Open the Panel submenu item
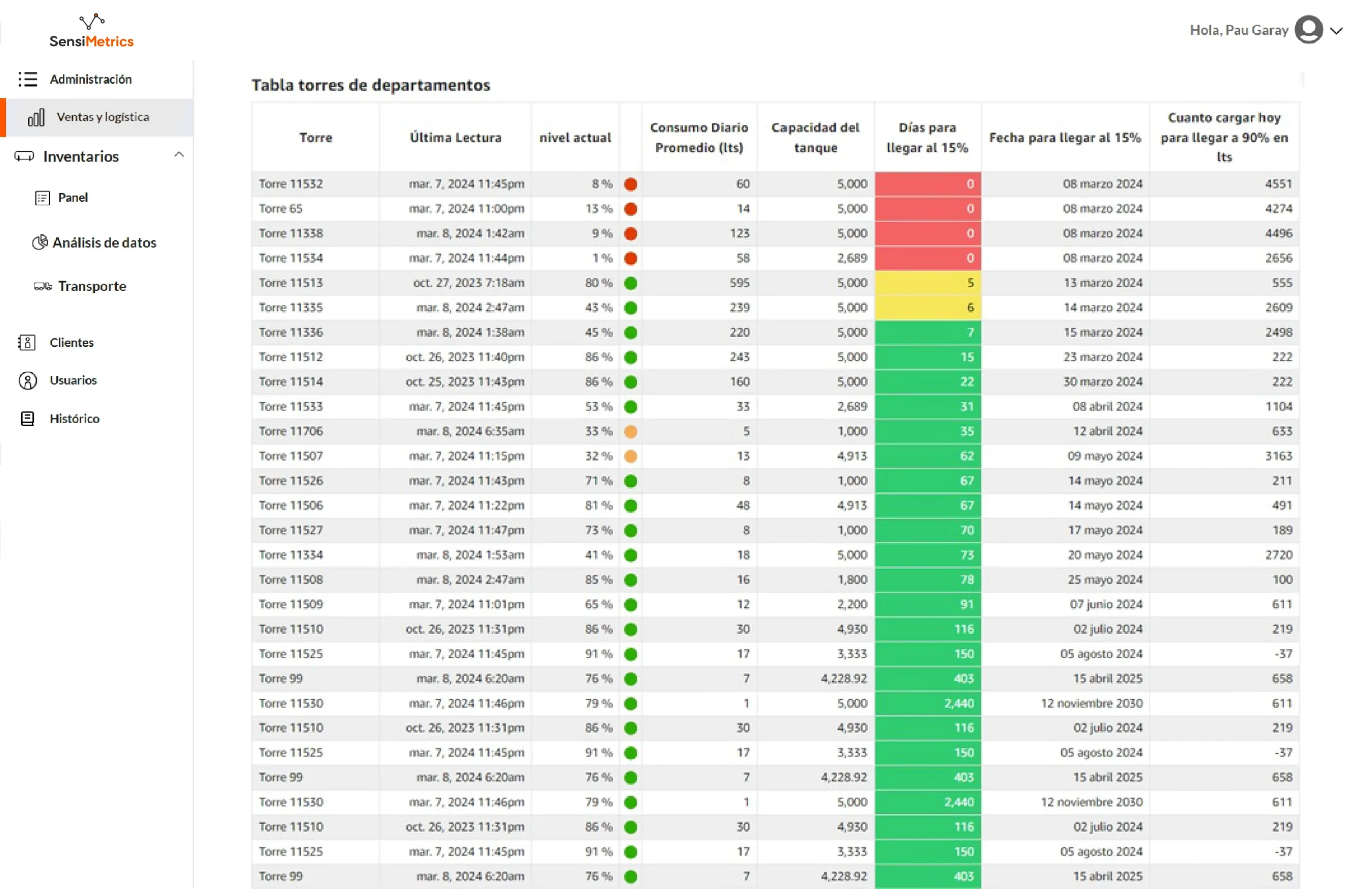 [x=73, y=198]
